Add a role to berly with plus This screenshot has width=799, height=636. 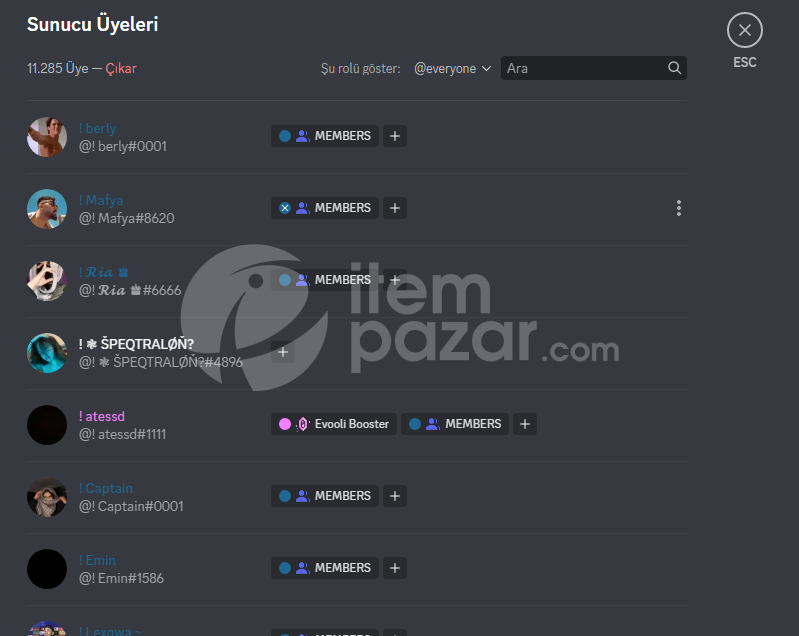(395, 136)
